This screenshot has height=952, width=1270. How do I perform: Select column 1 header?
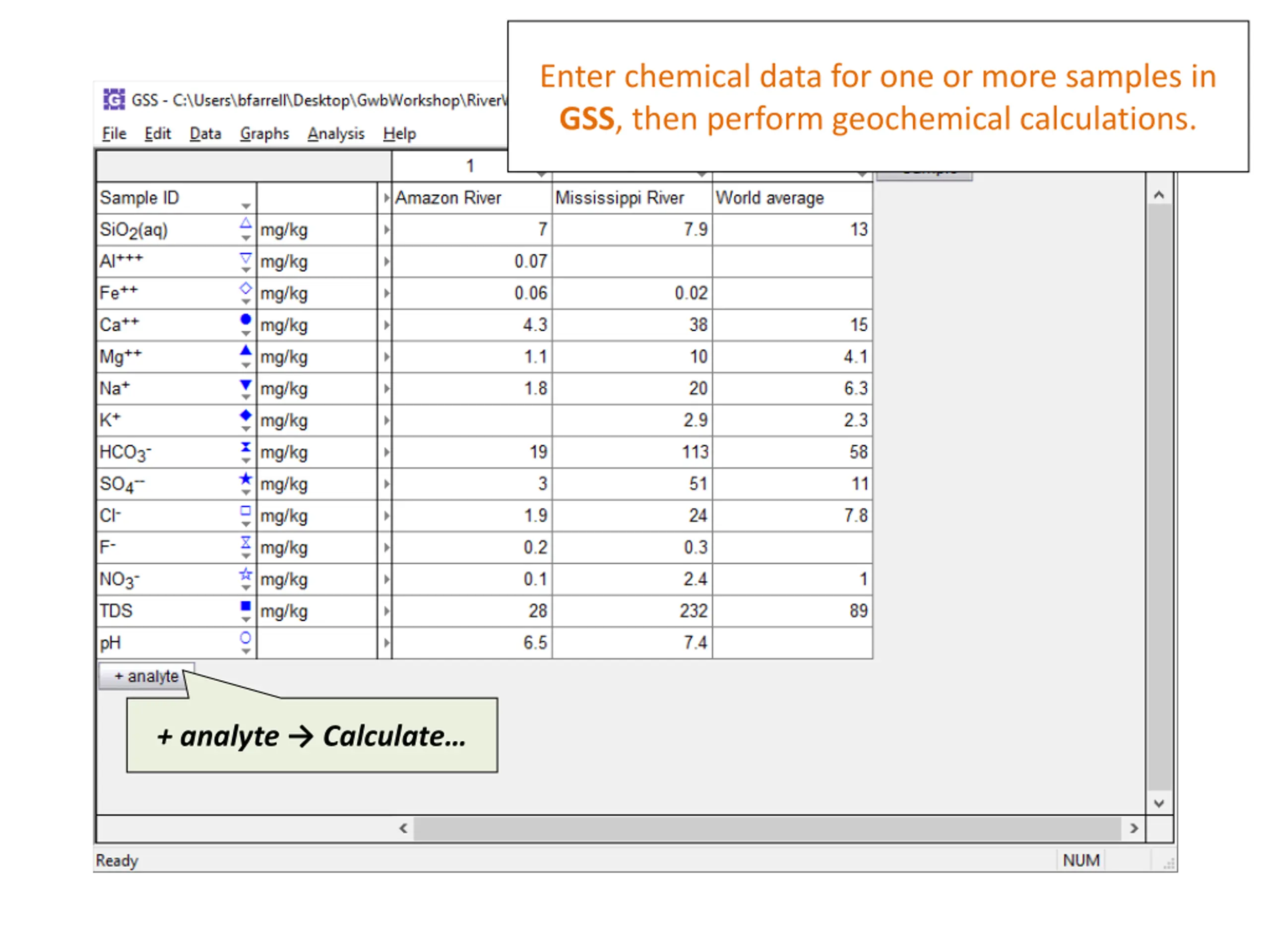tap(470, 166)
